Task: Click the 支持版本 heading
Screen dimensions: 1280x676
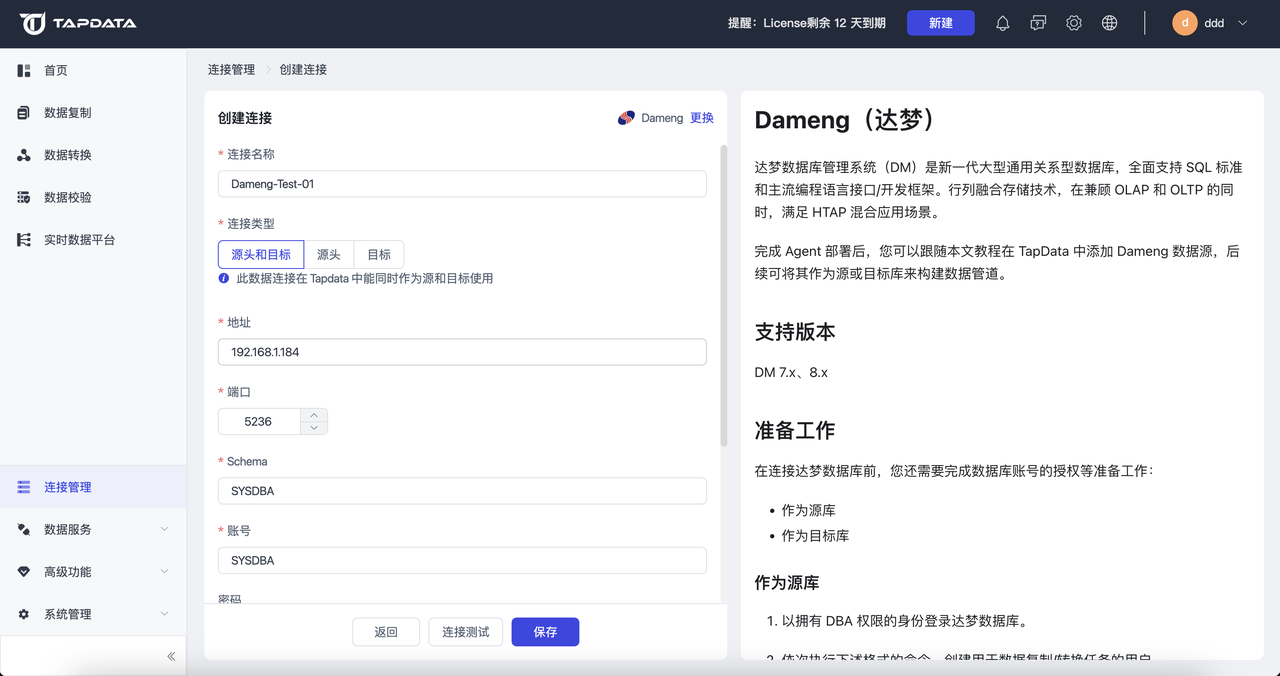Action: click(795, 332)
